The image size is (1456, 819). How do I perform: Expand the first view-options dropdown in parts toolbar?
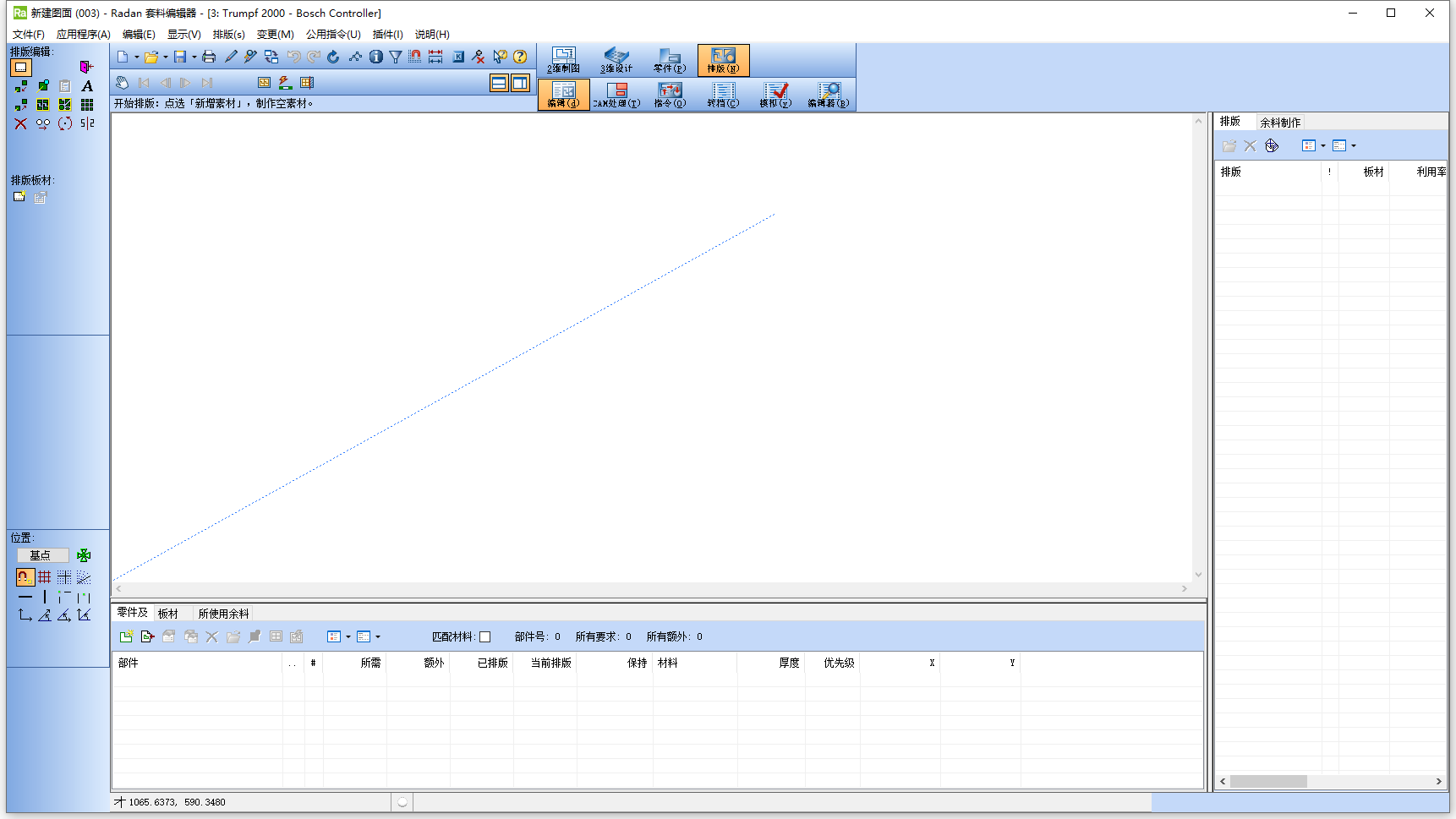tap(348, 637)
